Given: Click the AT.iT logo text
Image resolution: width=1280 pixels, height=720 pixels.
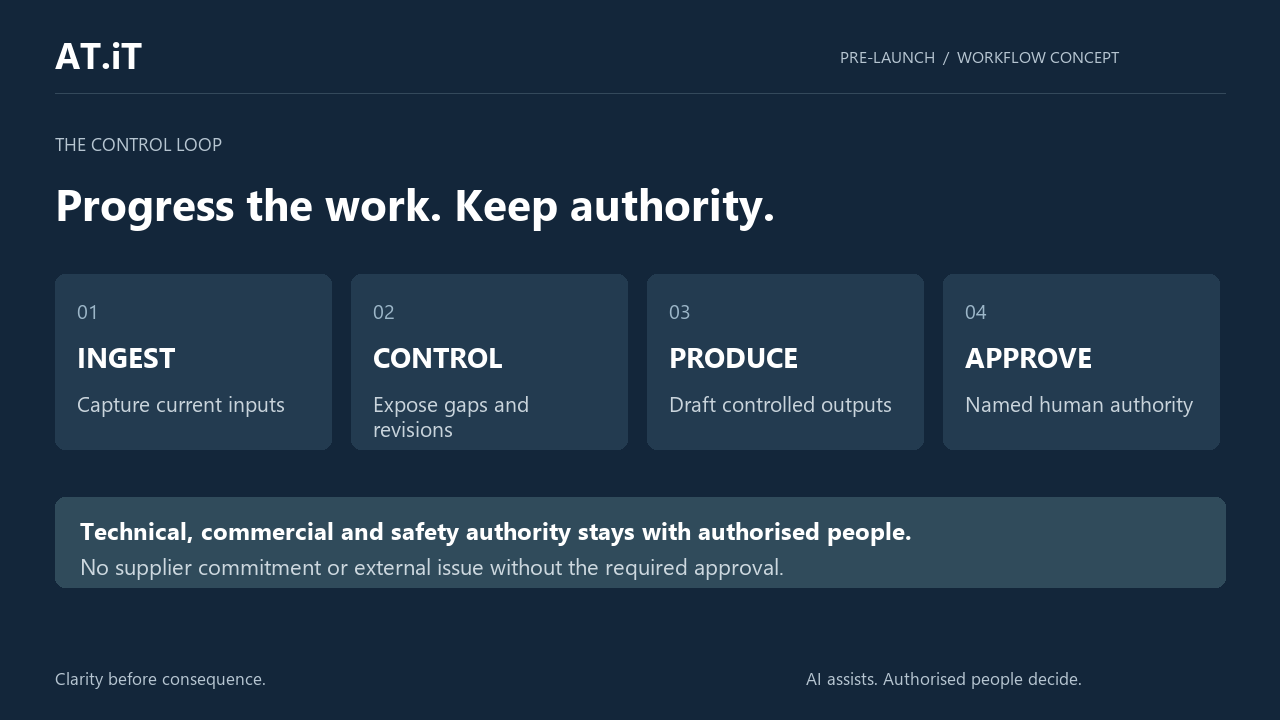Looking at the screenshot, I should click(x=98, y=57).
